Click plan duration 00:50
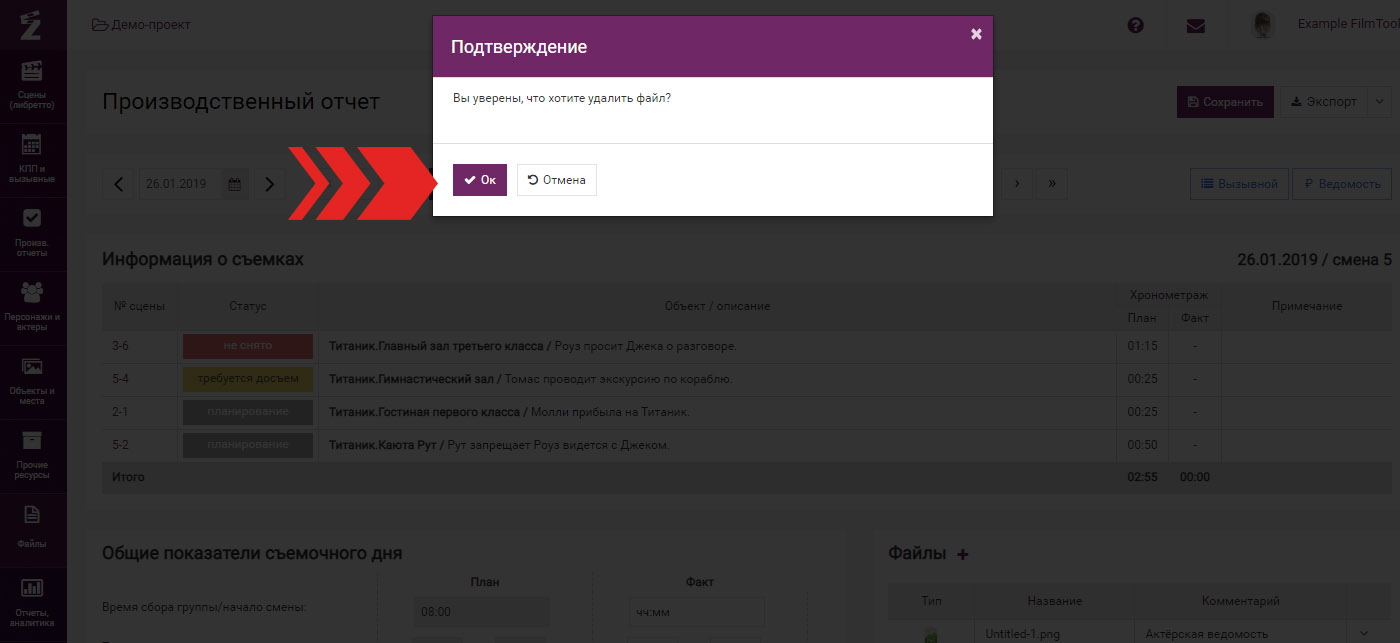The image size is (1400, 643). (x=1142, y=445)
